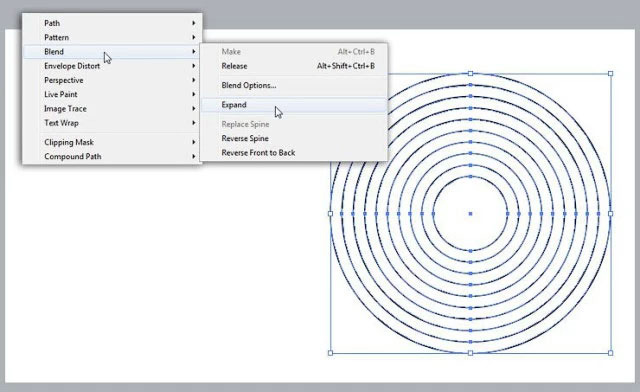This screenshot has width=640, height=392.
Task: Click the arrow next to Path
Action: [194, 23]
